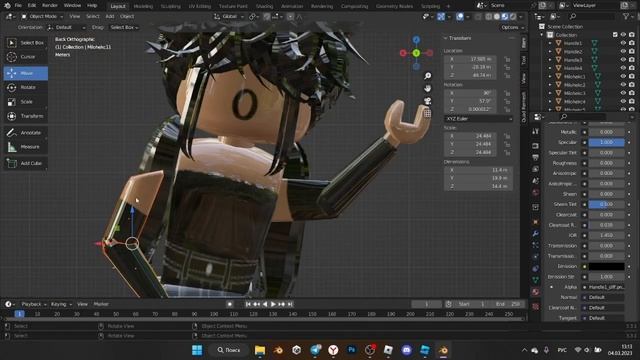The width and height of the screenshot is (640, 360).
Task: Open the Object Data green triangle tab
Action: 536,280
